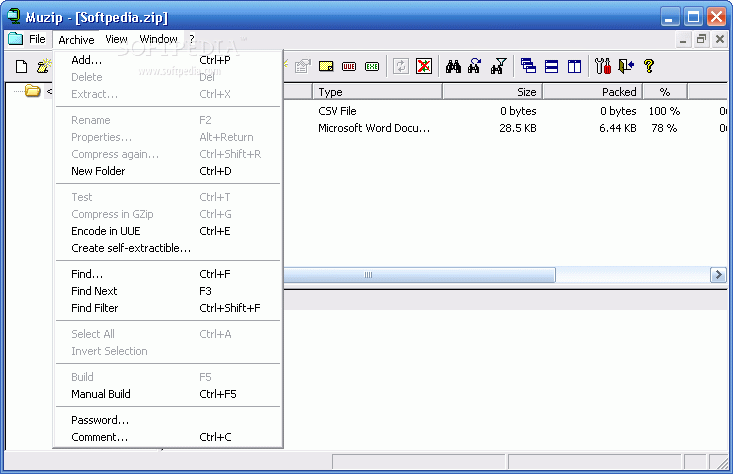Open the Password... menu entry

coord(168,420)
